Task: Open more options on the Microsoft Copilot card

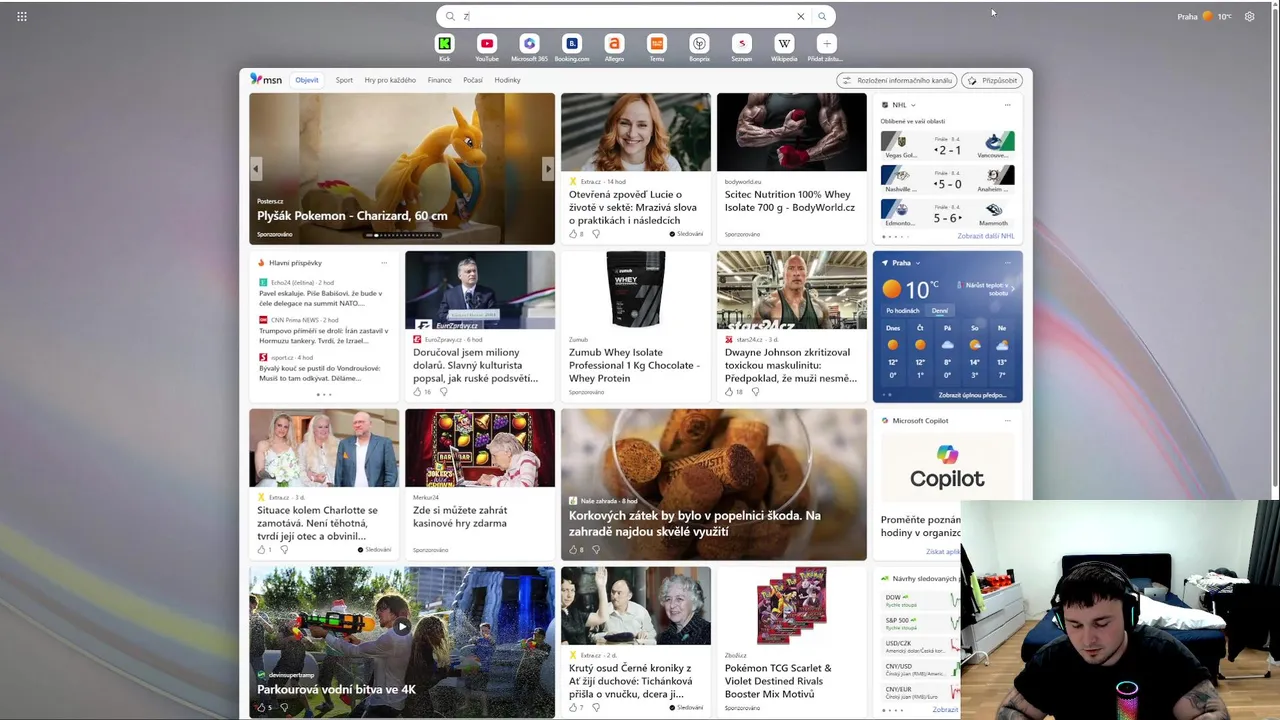Action: pos(1007,421)
